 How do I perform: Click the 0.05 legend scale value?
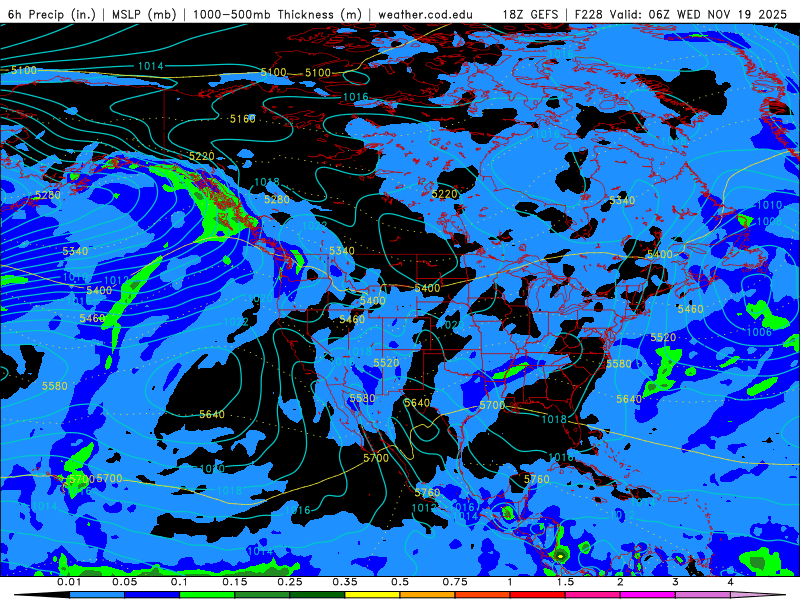(124, 582)
